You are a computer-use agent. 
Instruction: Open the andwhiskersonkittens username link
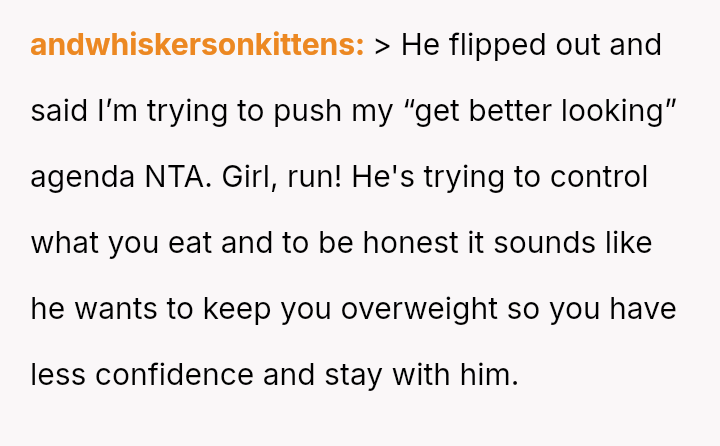pyautogui.click(x=197, y=46)
